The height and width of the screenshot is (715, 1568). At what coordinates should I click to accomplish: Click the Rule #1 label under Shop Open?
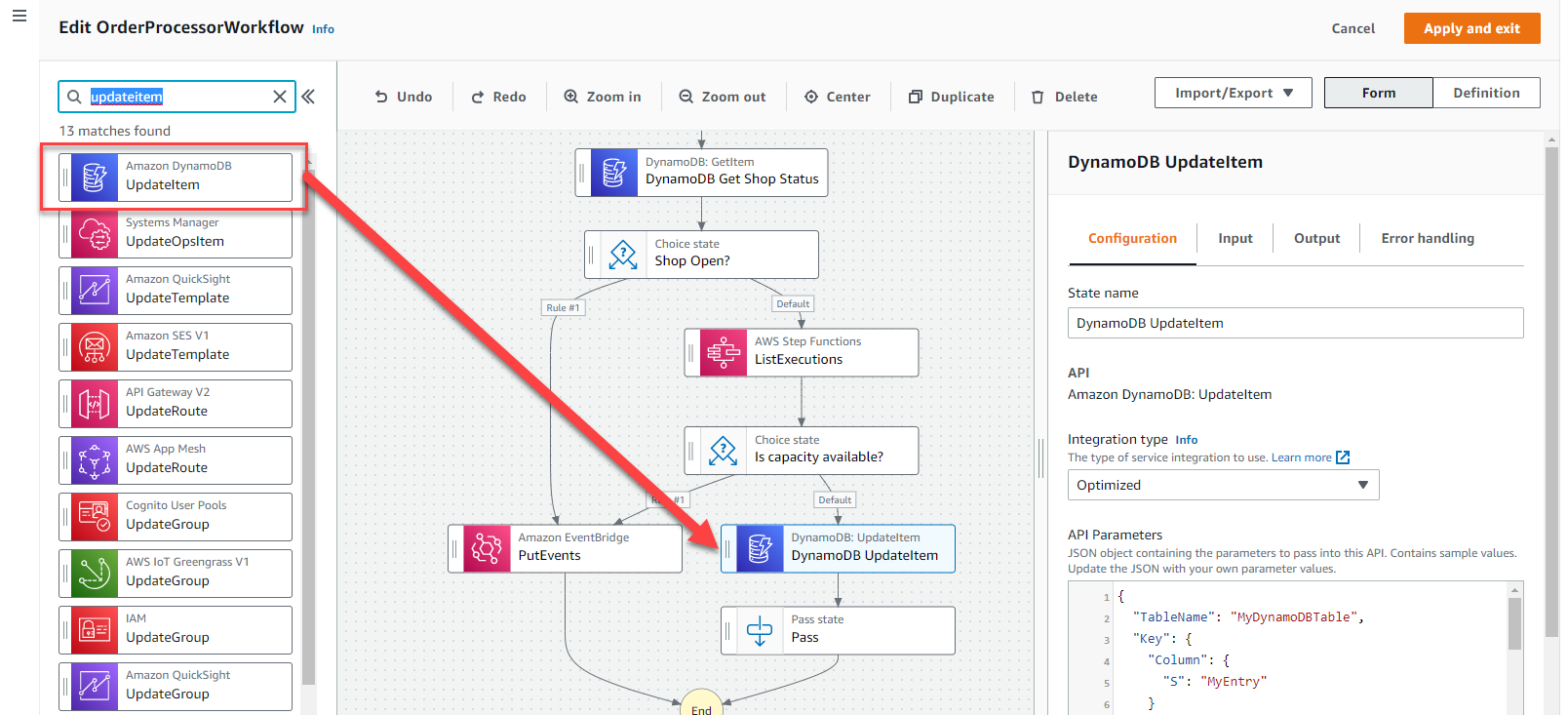tap(563, 307)
